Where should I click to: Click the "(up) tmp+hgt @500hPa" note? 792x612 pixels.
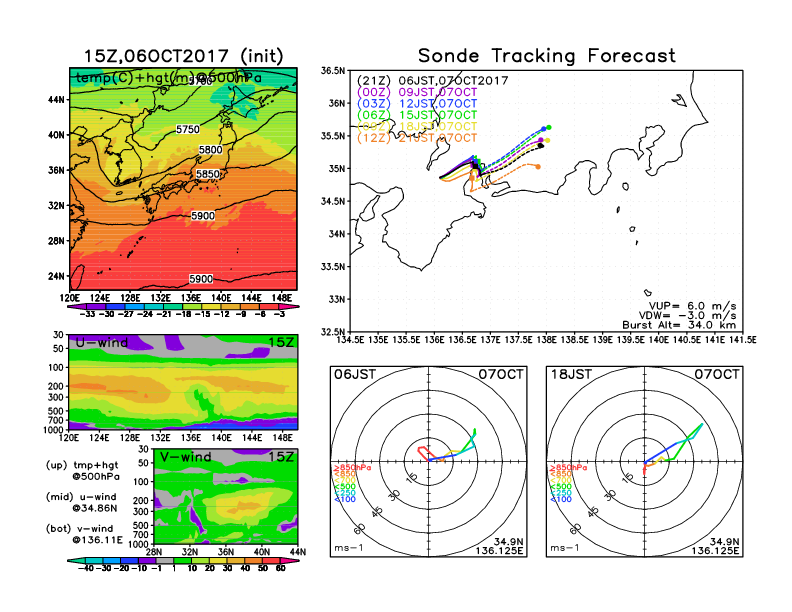click(83, 471)
